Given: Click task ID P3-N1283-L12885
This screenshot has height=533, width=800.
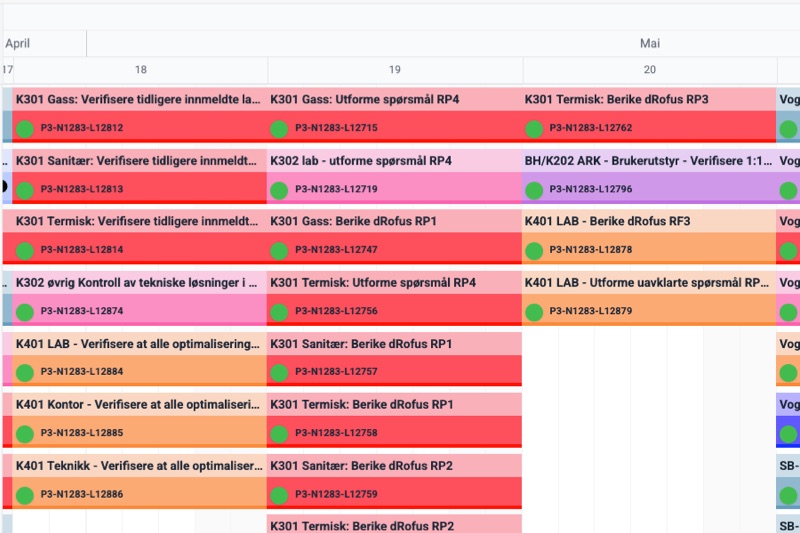Looking at the screenshot, I should tap(82, 433).
